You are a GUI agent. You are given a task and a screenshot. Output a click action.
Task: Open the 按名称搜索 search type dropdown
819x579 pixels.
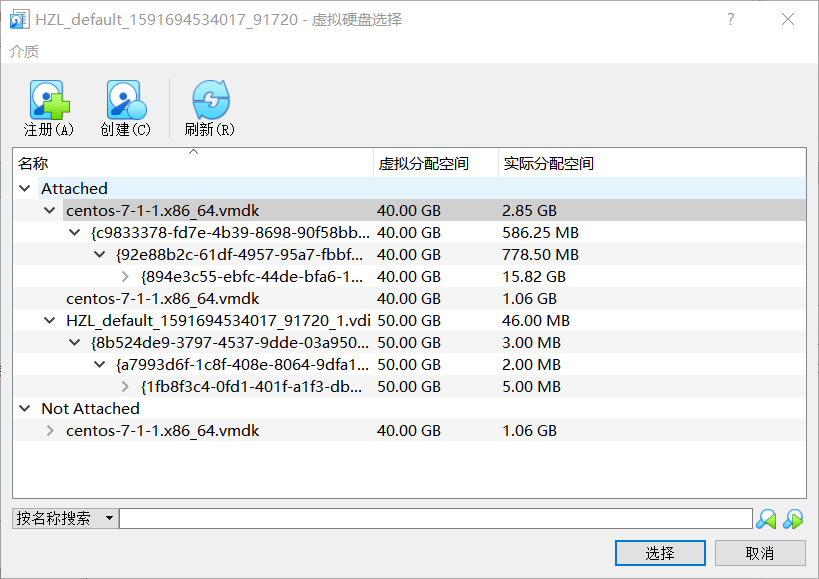65,518
